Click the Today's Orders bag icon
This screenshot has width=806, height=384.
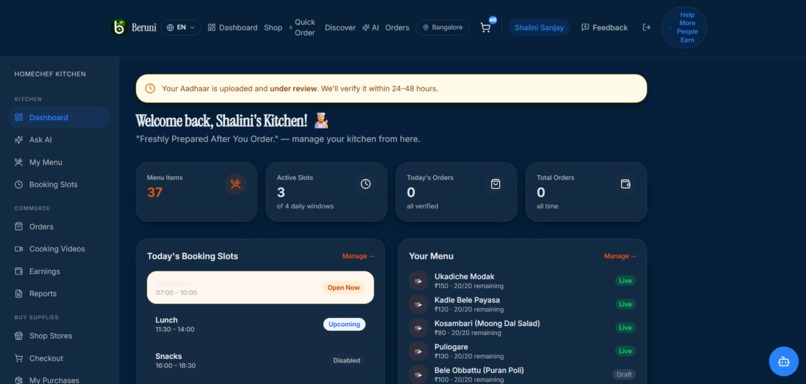[x=496, y=184]
